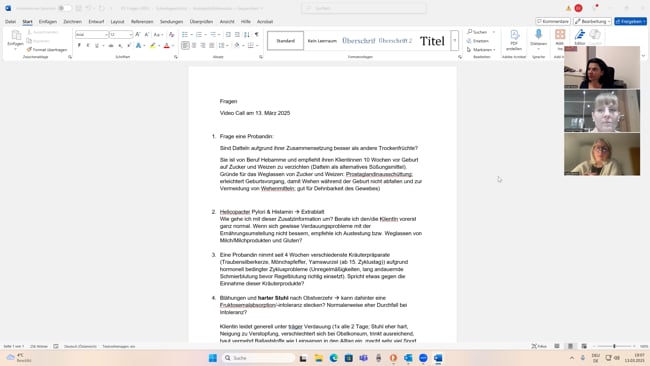This screenshot has width=650, height=366.
Task: Toggle italic formatting in the ribbon
Action: [88, 46]
